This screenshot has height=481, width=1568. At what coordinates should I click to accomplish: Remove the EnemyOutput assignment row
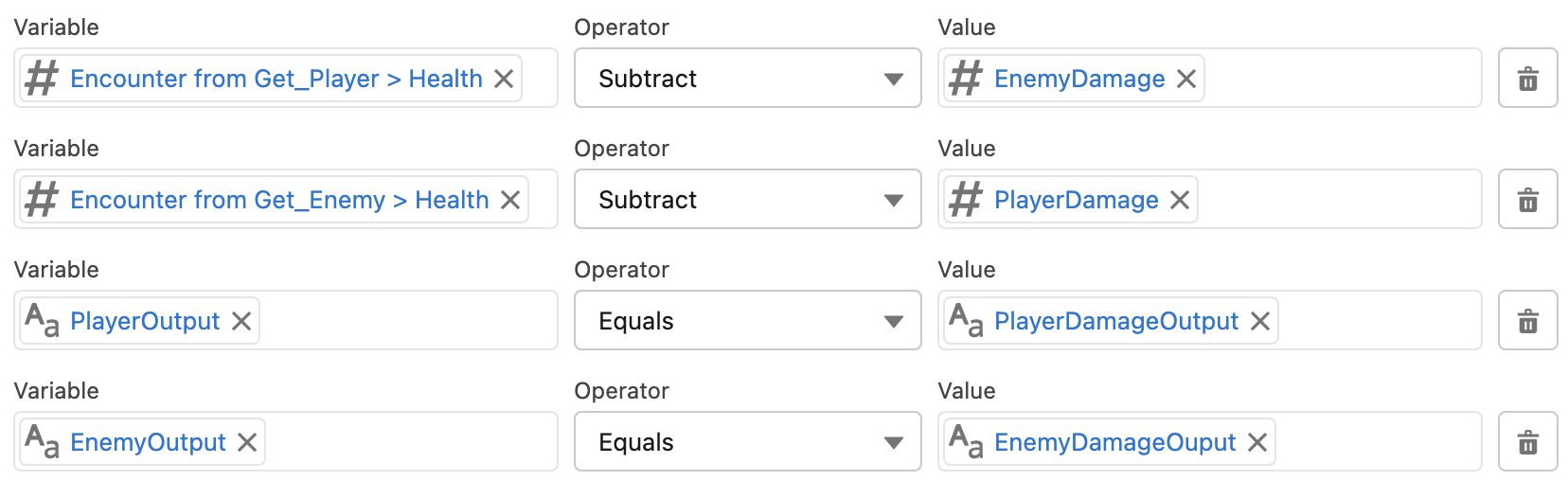(x=1527, y=442)
